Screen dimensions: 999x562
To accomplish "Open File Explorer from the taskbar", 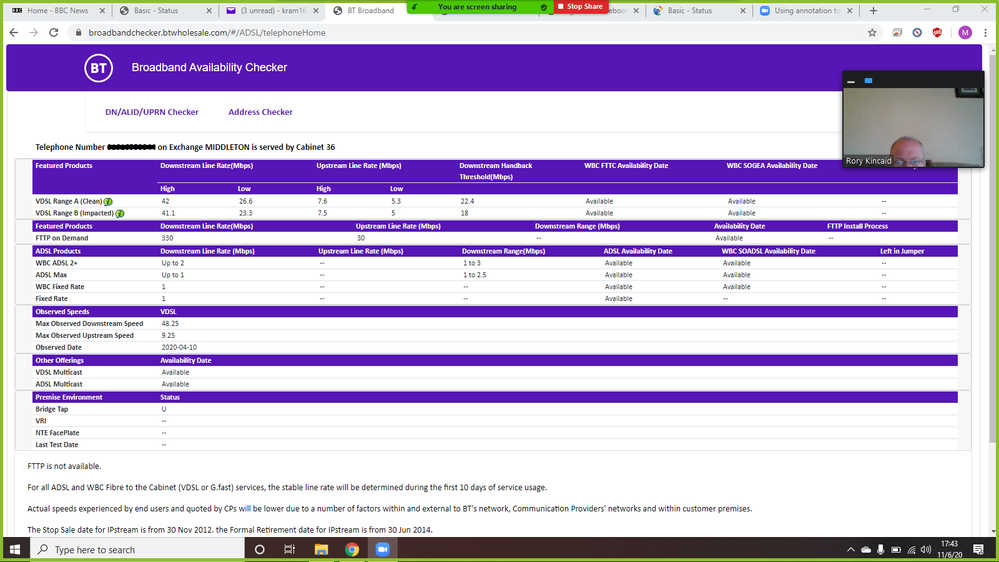I will coord(321,550).
